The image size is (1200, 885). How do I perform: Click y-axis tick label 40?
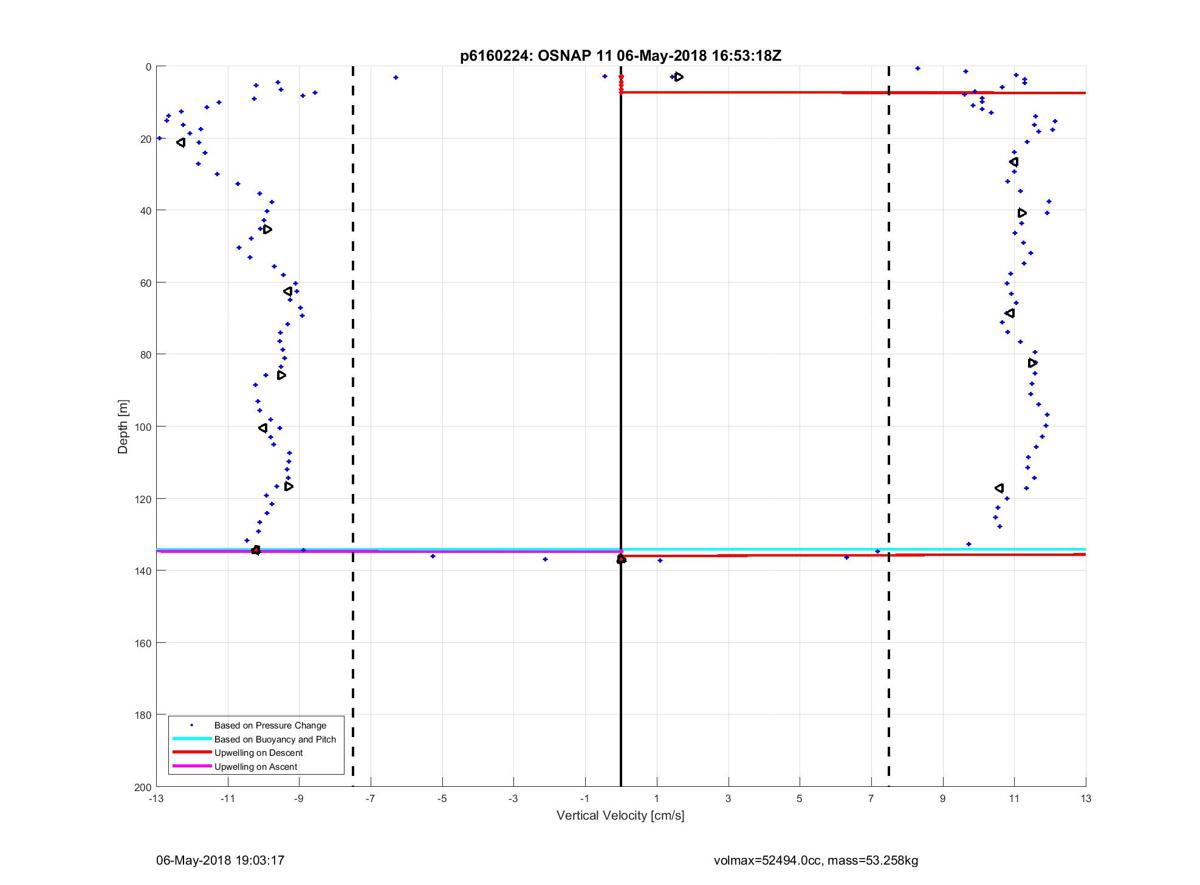click(x=145, y=211)
